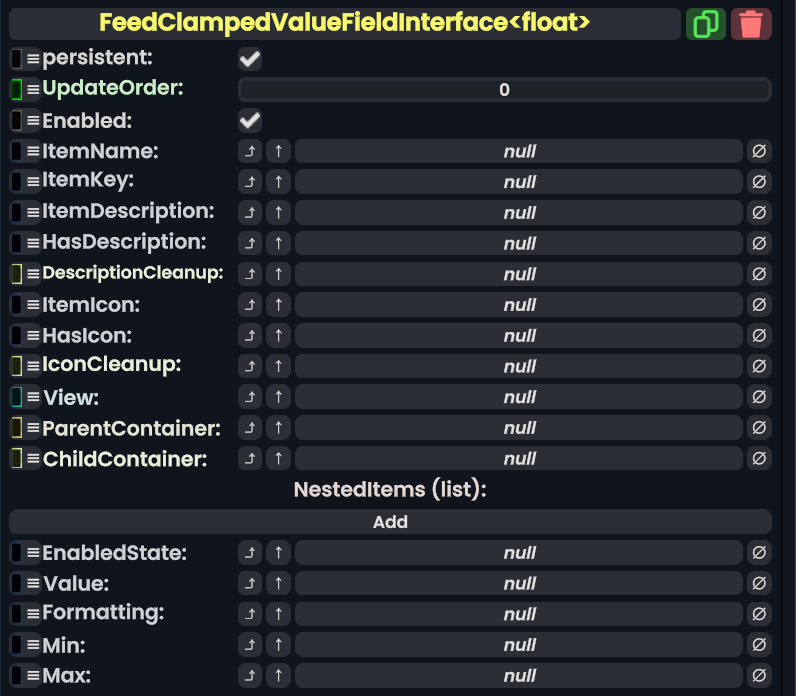Click the UpdateOrder green field handle
The width and height of the screenshot is (796, 696).
pos(17,90)
